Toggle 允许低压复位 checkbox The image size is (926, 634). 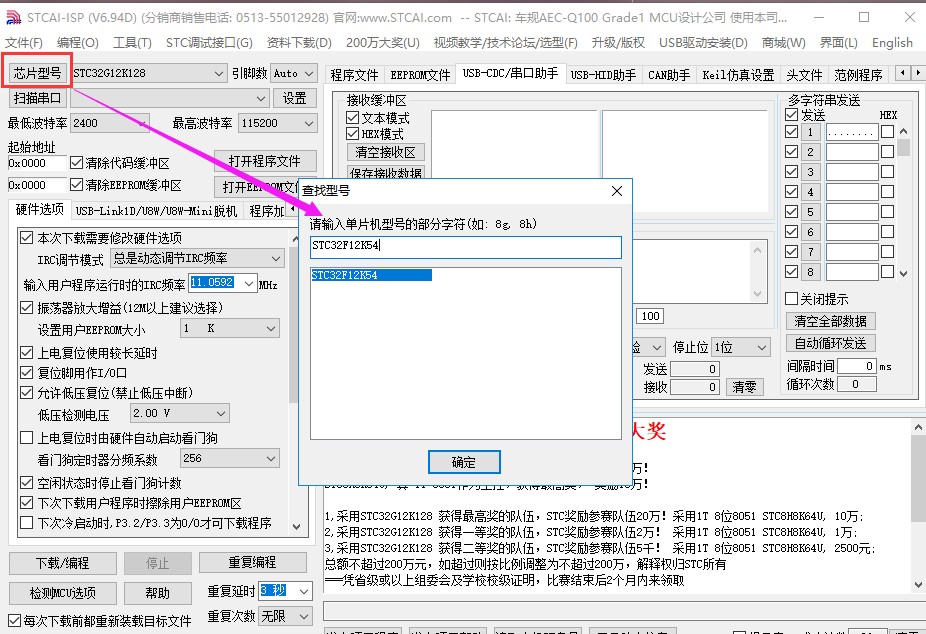[x=27, y=393]
